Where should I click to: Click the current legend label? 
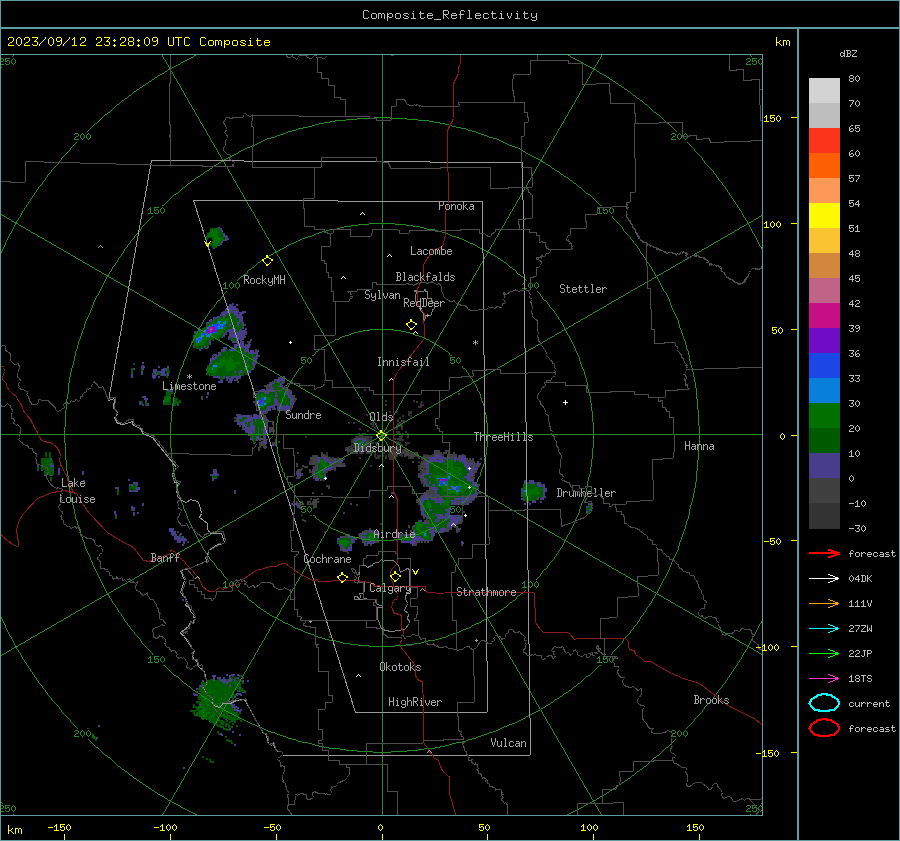point(869,703)
